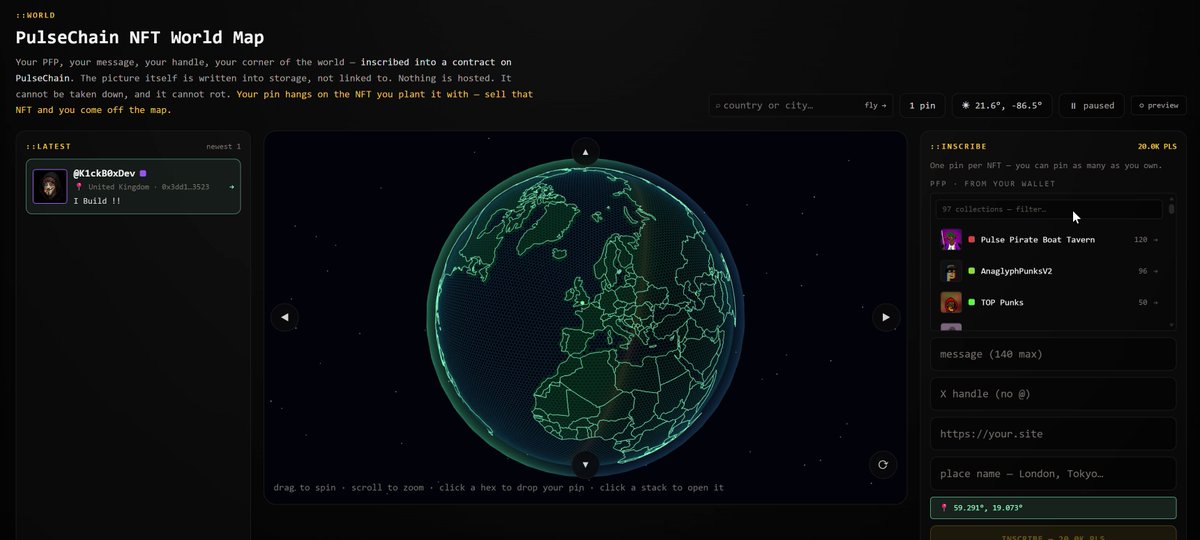Click arrow after count 50
The image size is (1200, 540).
[1154, 302]
